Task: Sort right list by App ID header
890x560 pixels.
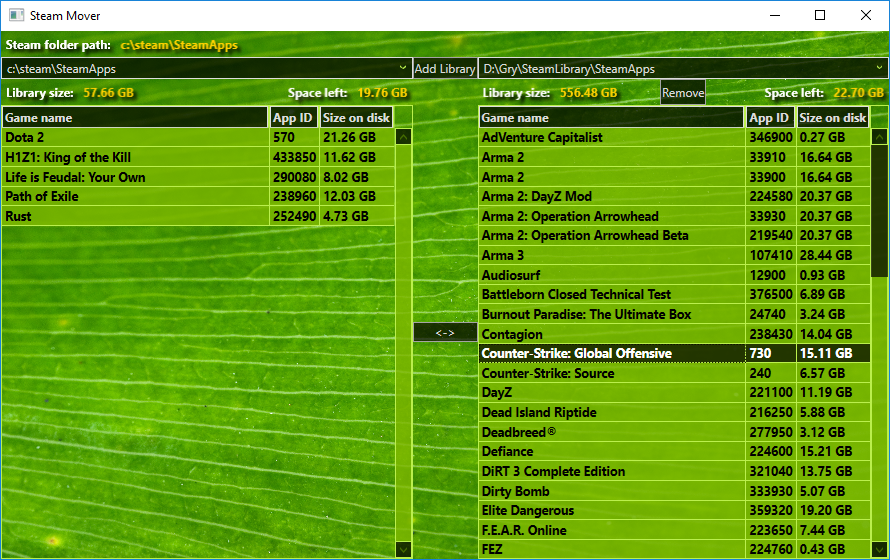Action: pyautogui.click(x=770, y=117)
